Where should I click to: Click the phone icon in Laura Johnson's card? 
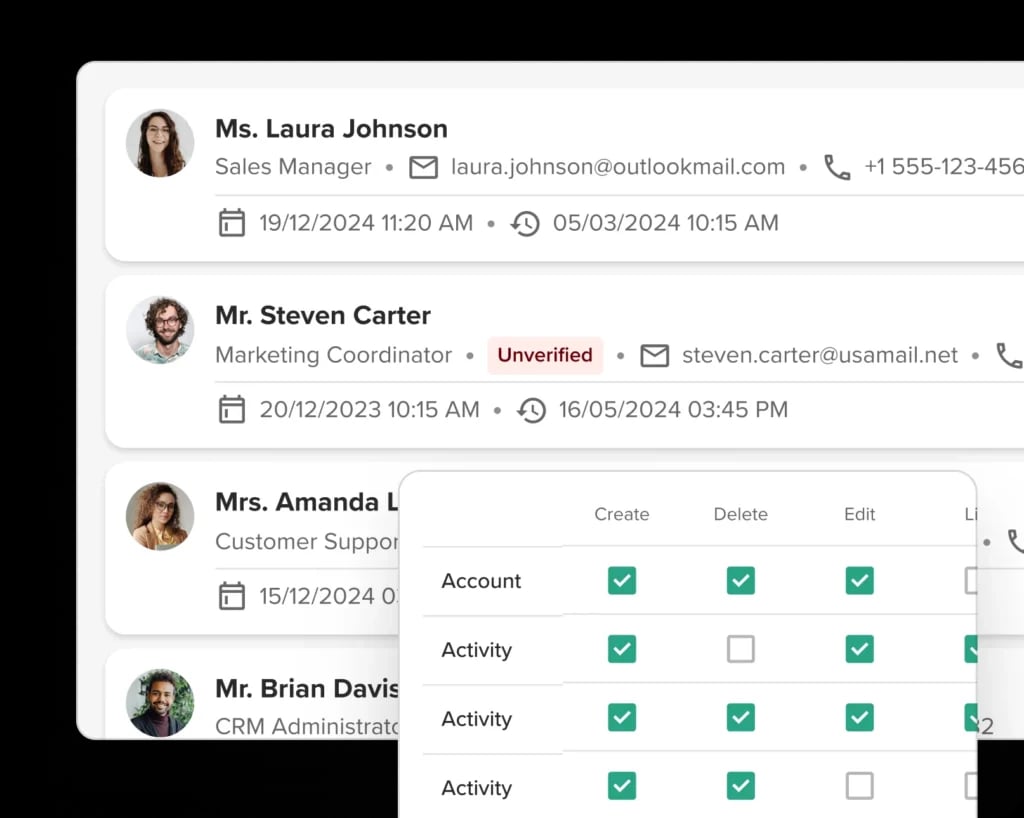[837, 167]
